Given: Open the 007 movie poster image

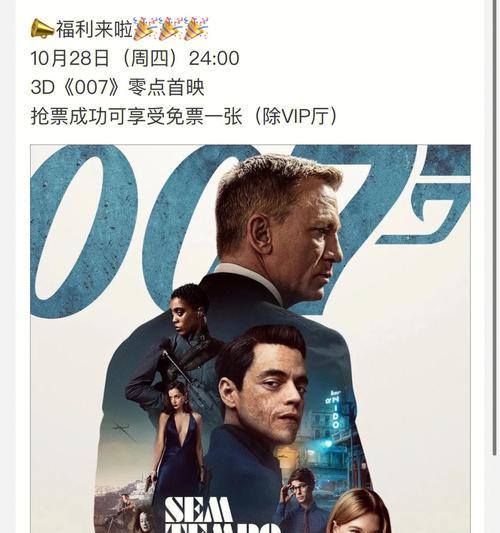Looking at the screenshot, I should (x=251, y=339).
